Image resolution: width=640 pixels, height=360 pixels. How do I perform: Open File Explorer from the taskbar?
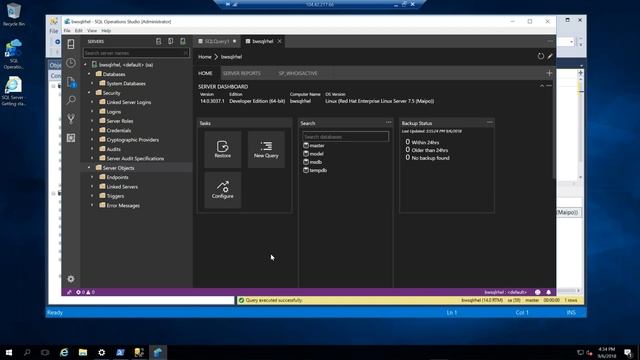(x=83, y=352)
